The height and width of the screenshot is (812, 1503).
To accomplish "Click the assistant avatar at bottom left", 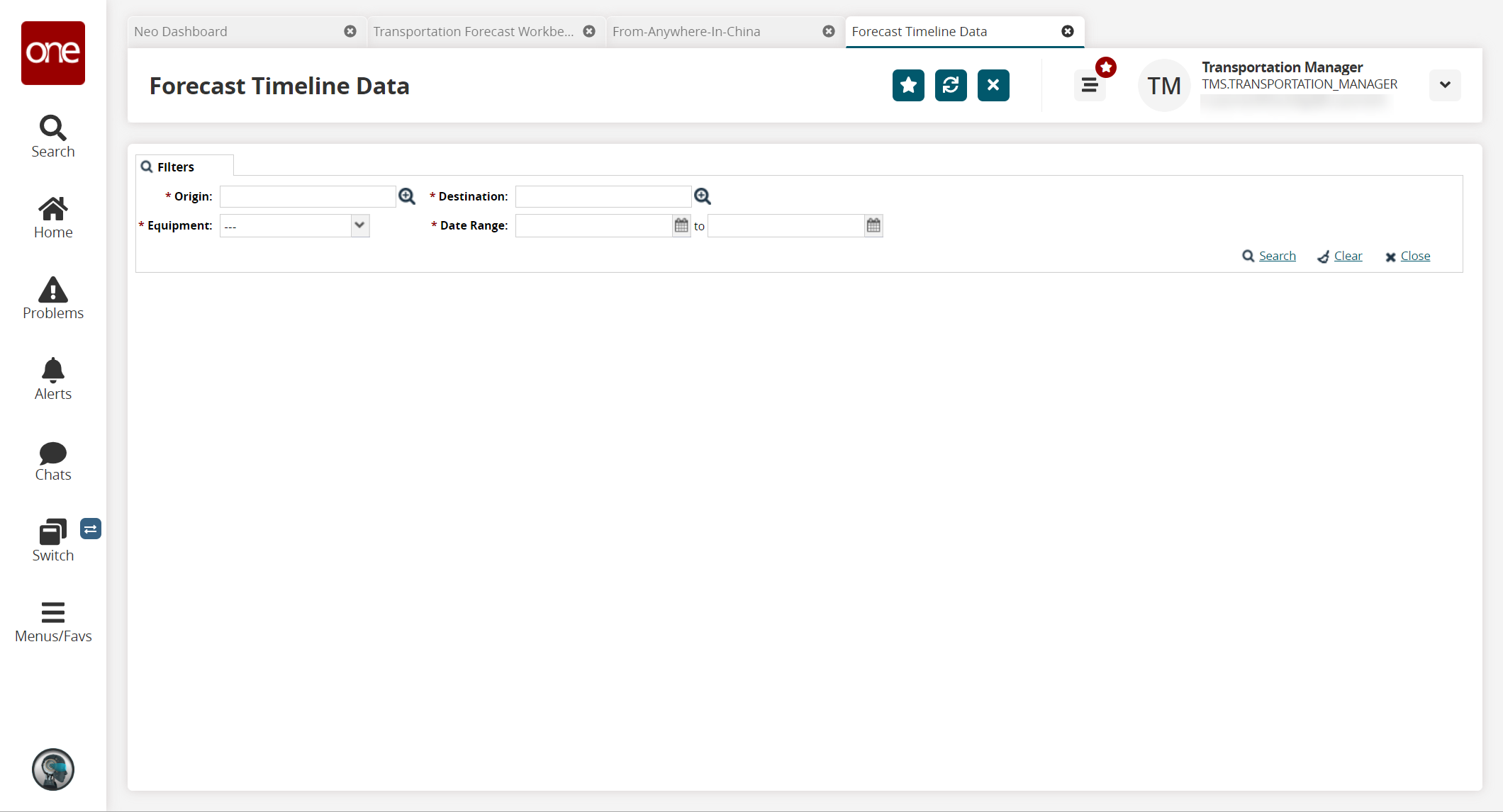I will [53, 769].
